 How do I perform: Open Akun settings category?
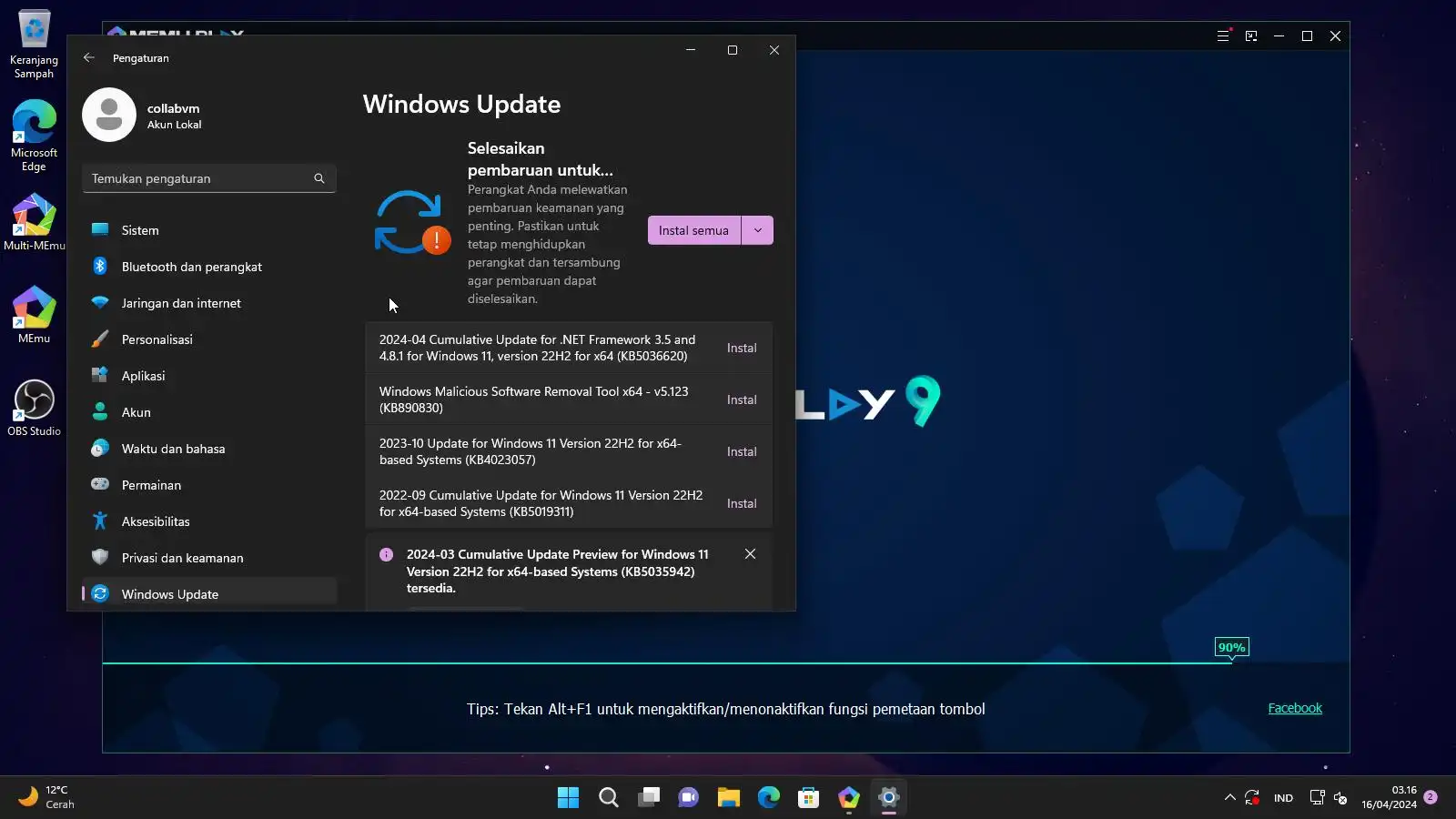(x=209, y=412)
